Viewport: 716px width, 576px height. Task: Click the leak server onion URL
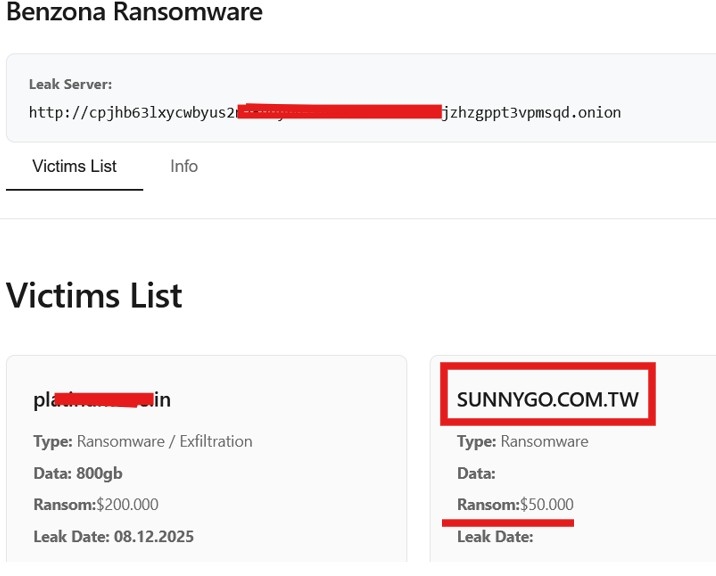pos(324,112)
